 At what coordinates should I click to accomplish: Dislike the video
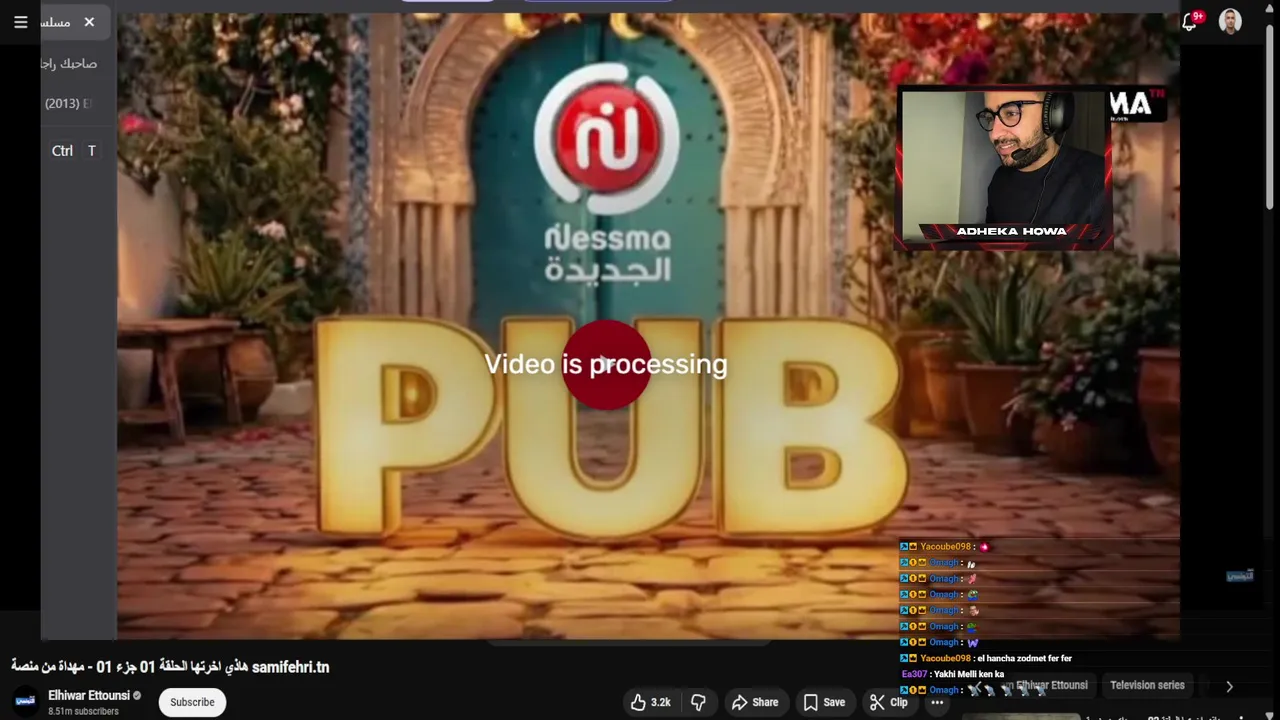pos(698,702)
